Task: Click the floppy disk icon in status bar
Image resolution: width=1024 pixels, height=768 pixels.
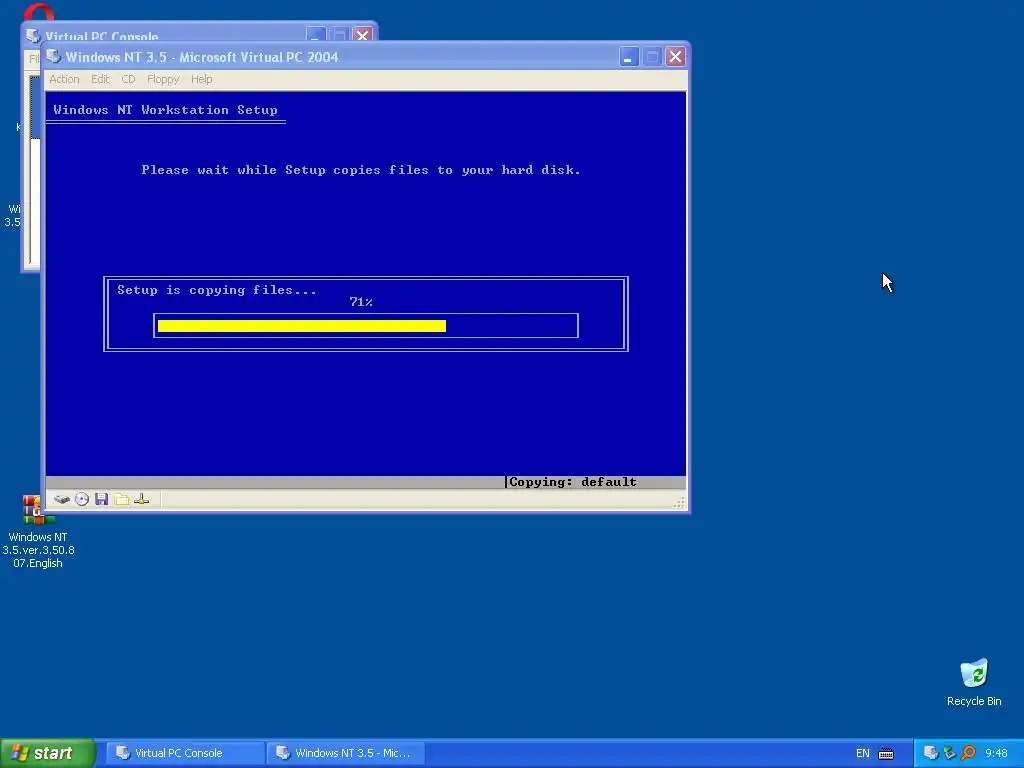Action: pyautogui.click(x=101, y=500)
